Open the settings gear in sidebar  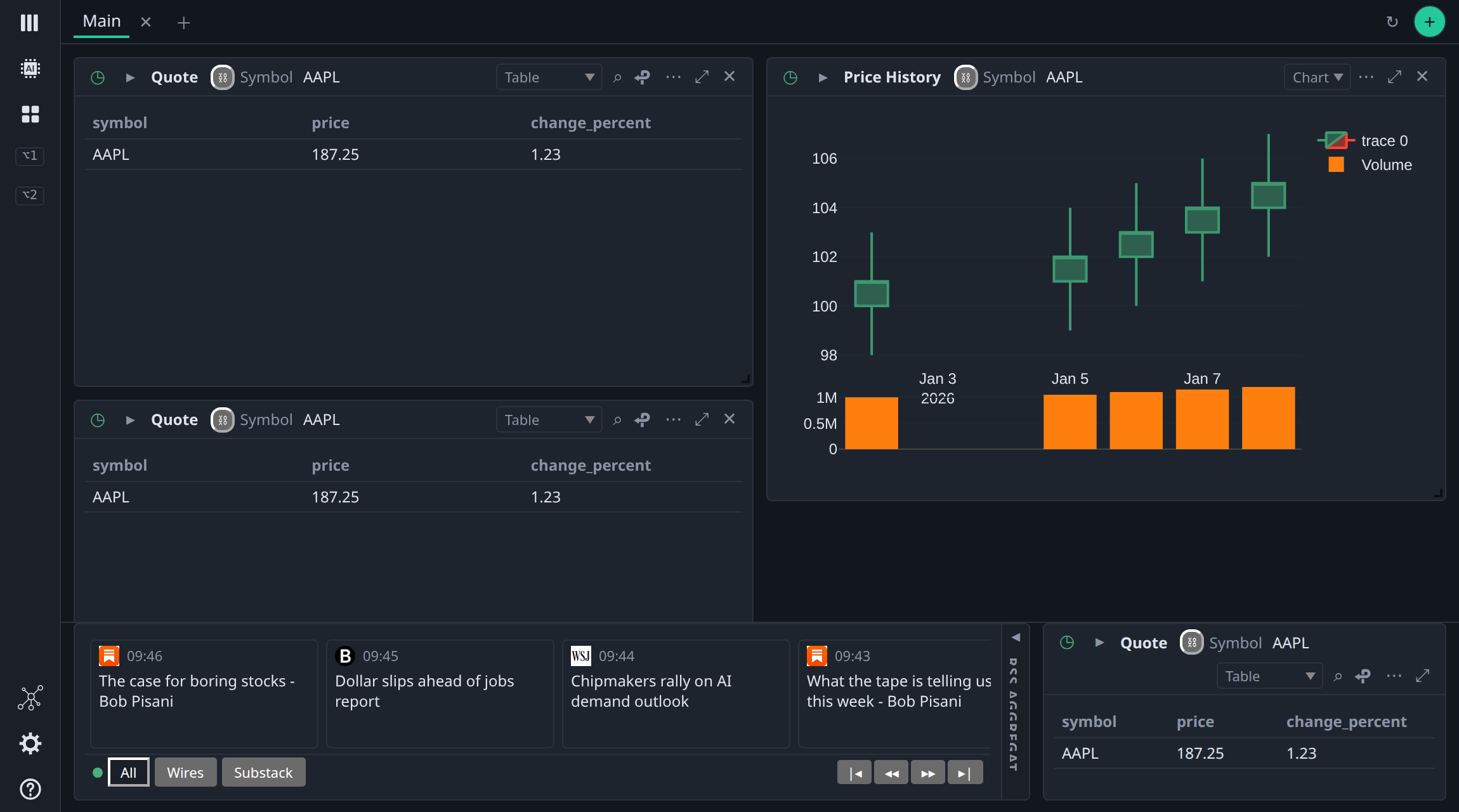pyautogui.click(x=30, y=743)
